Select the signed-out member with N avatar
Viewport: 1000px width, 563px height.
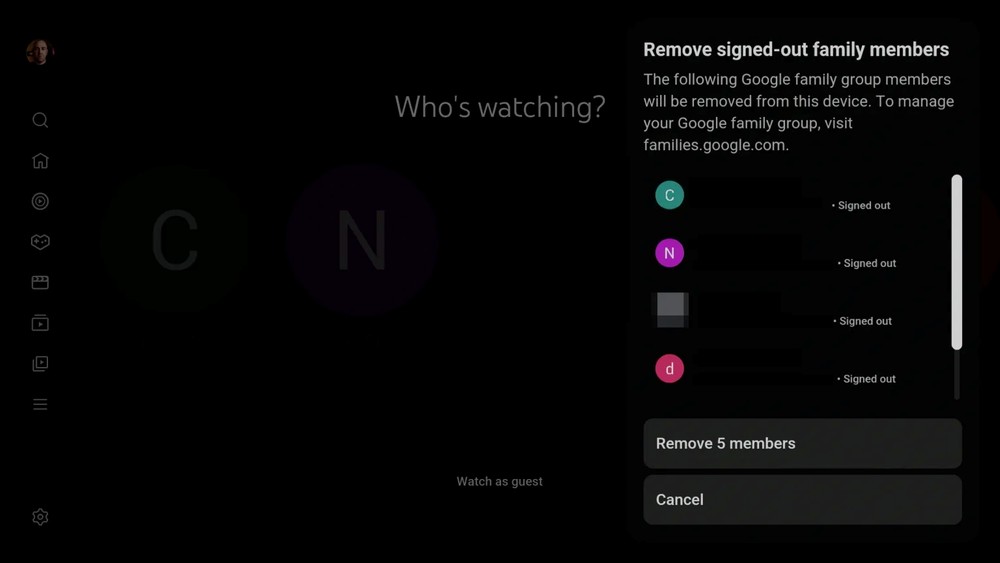[797, 253]
